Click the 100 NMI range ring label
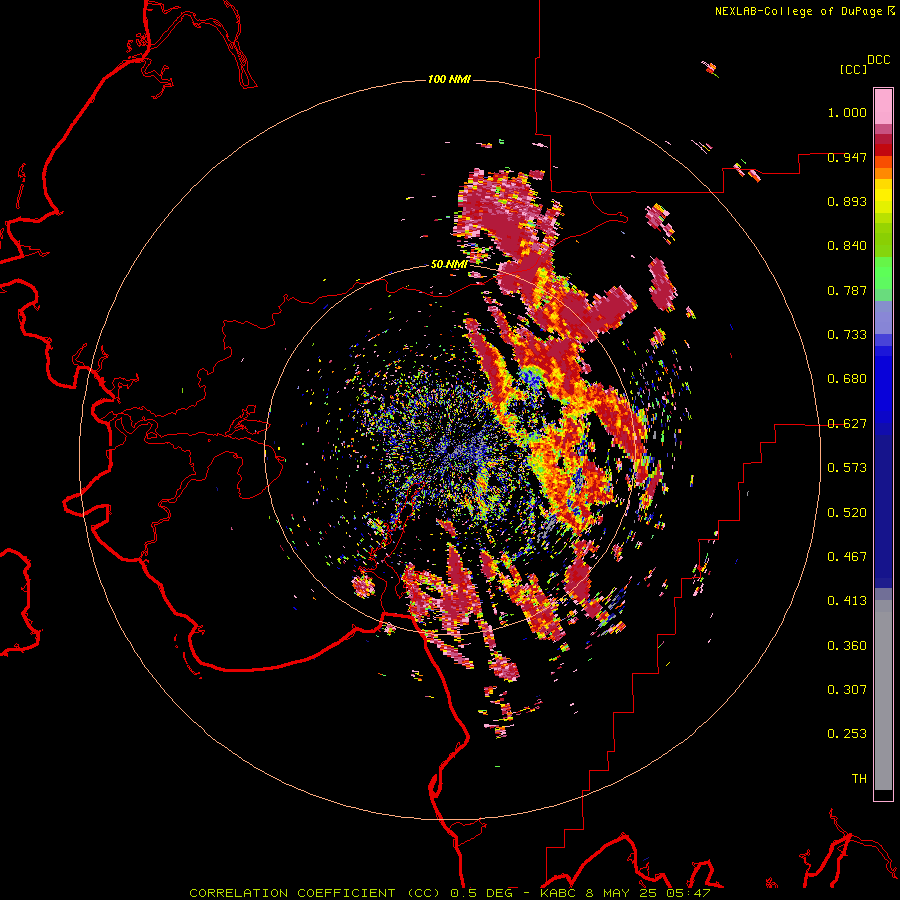Screen dimensions: 900x900 (449, 79)
